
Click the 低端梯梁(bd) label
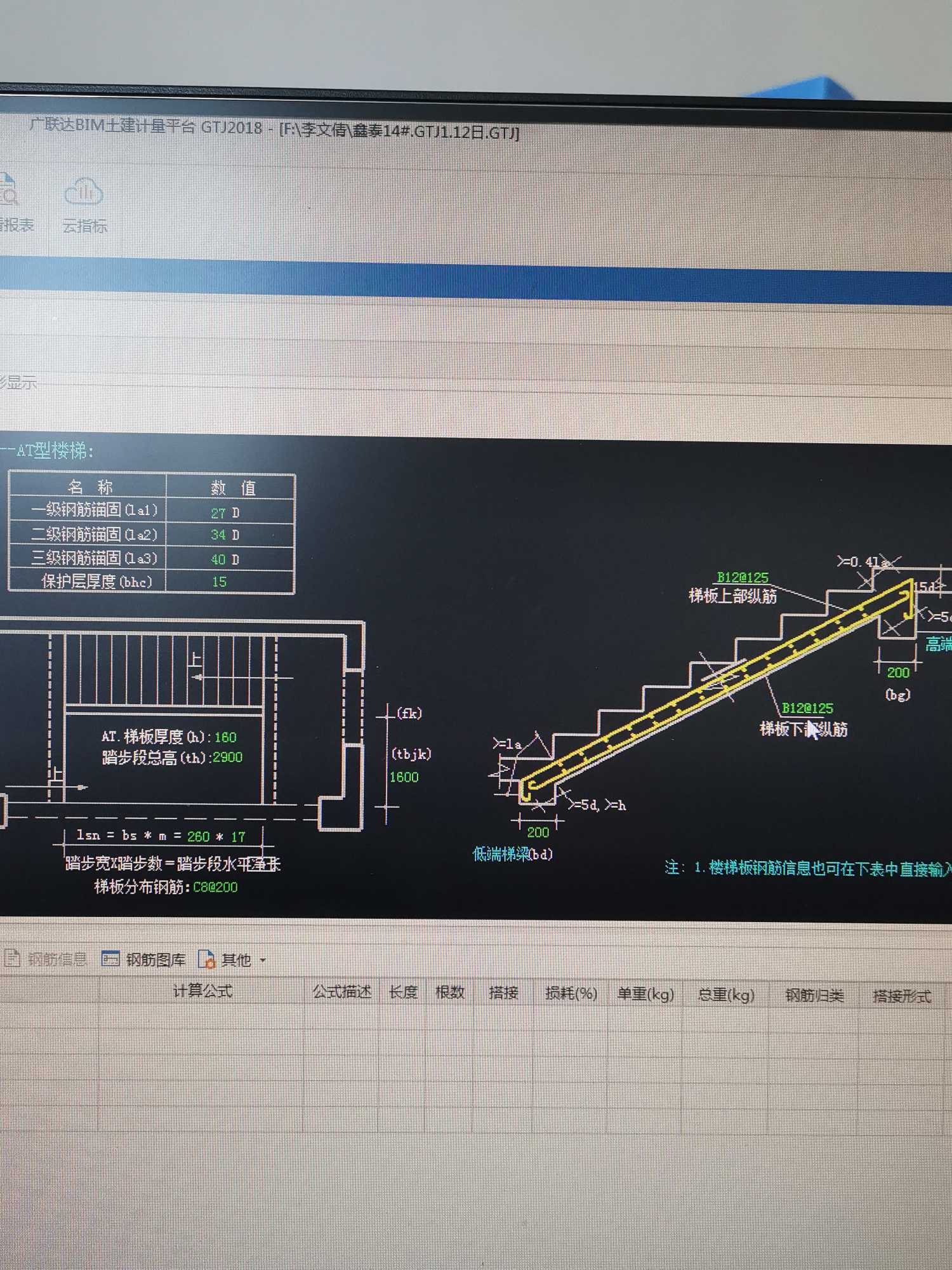tap(512, 855)
